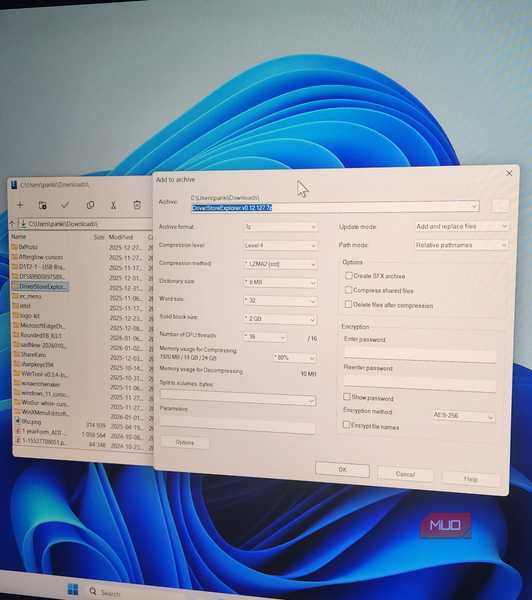Viewport: 532px width, 600px height.
Task: Click the up-folder arrow beside path bar
Action: [x=12, y=223]
